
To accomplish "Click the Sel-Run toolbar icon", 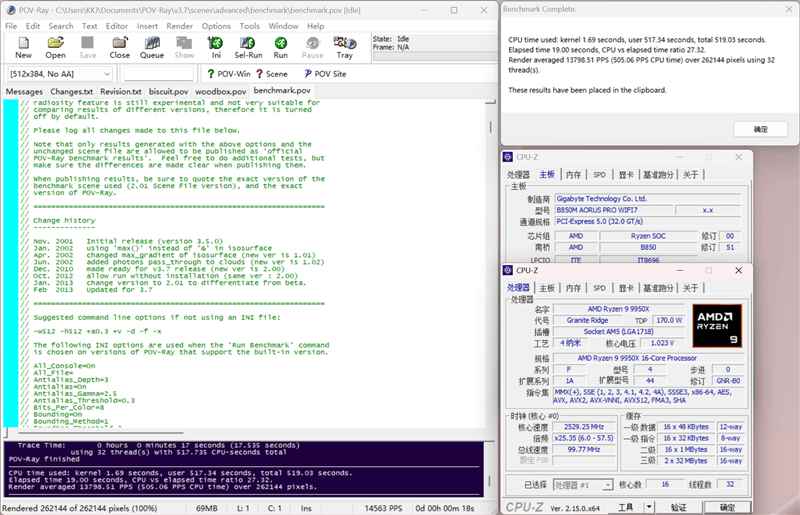I will tap(248, 48).
